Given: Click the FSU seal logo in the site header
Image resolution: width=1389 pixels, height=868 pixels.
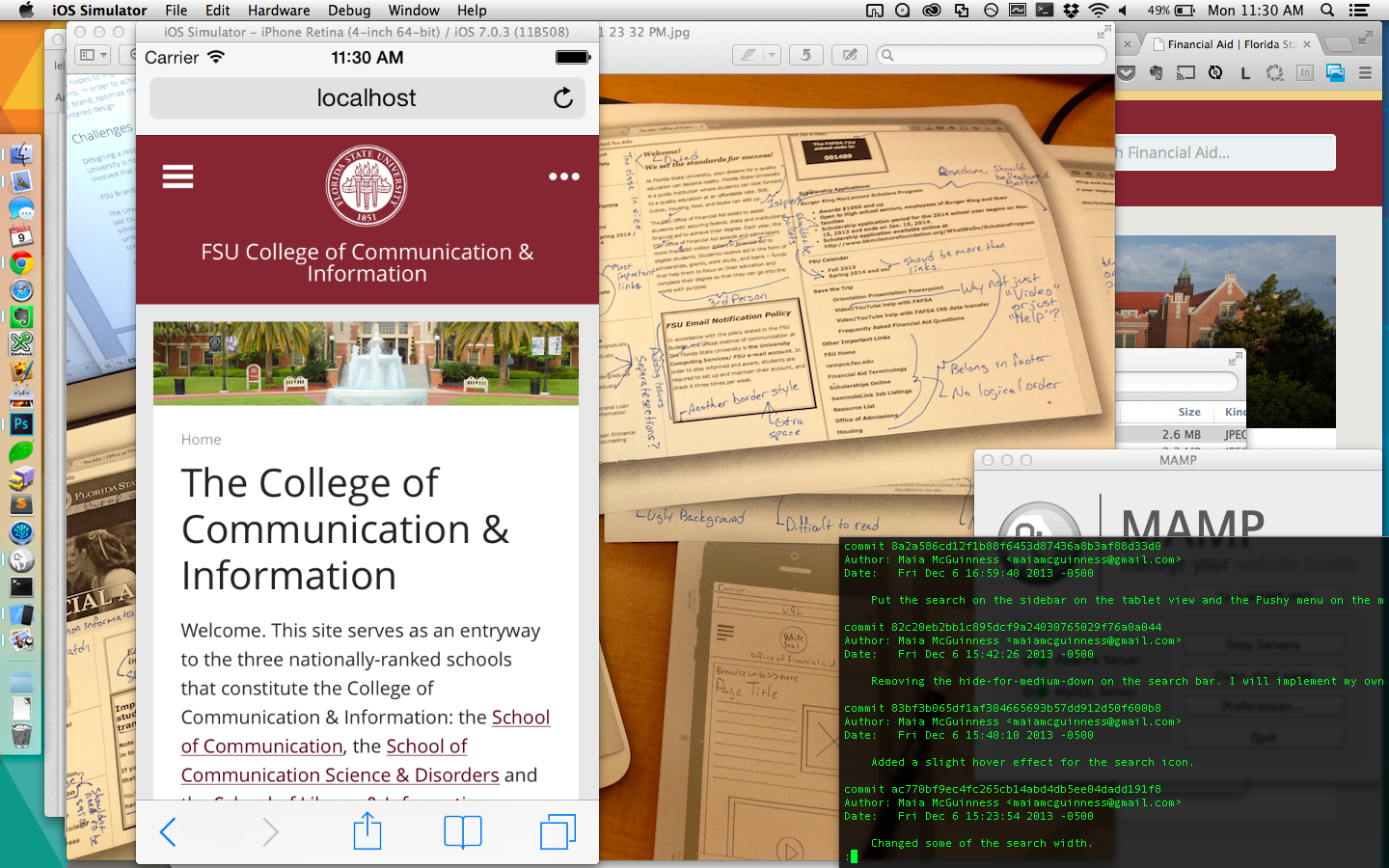Looking at the screenshot, I should pyautogui.click(x=367, y=186).
